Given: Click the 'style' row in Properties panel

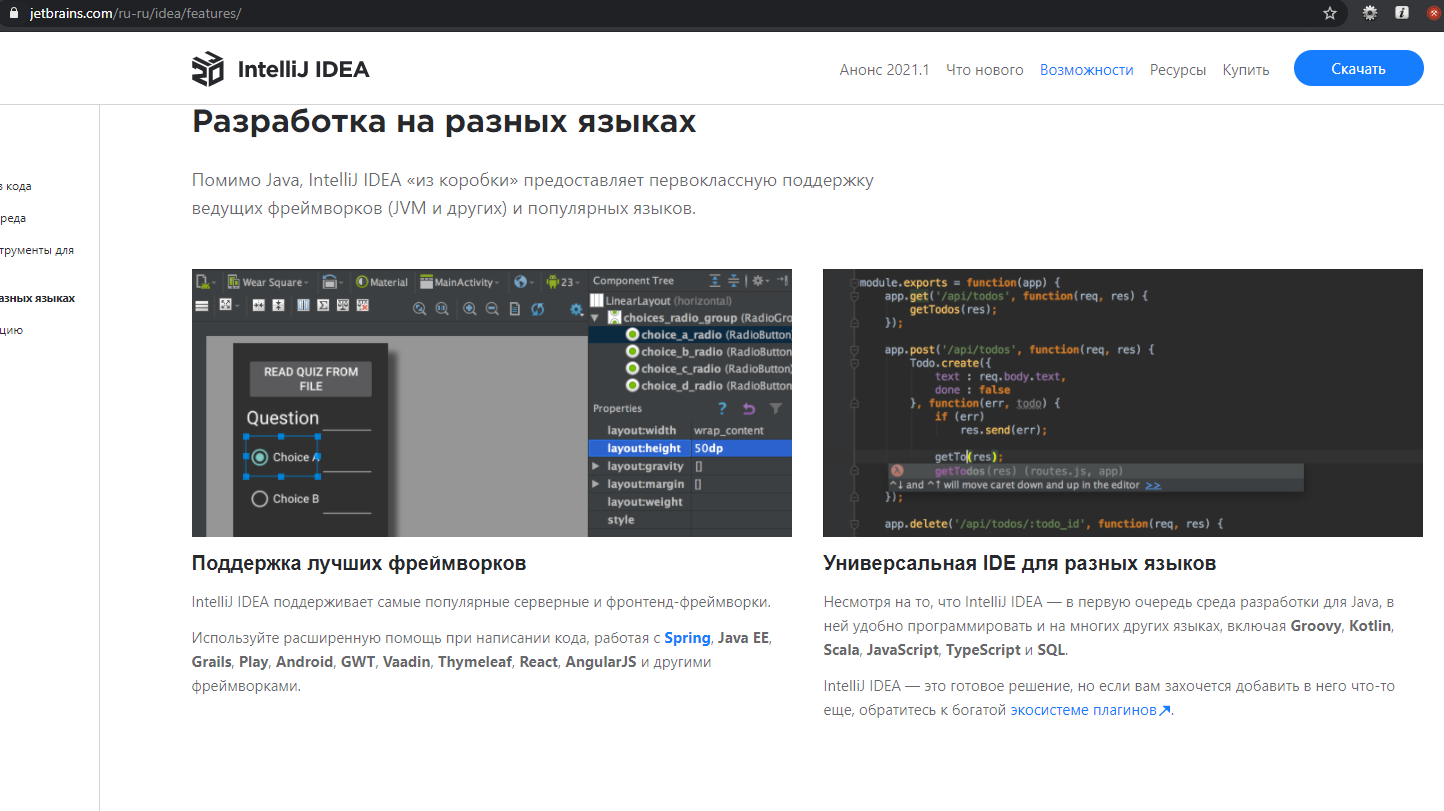Looking at the screenshot, I should [691, 520].
